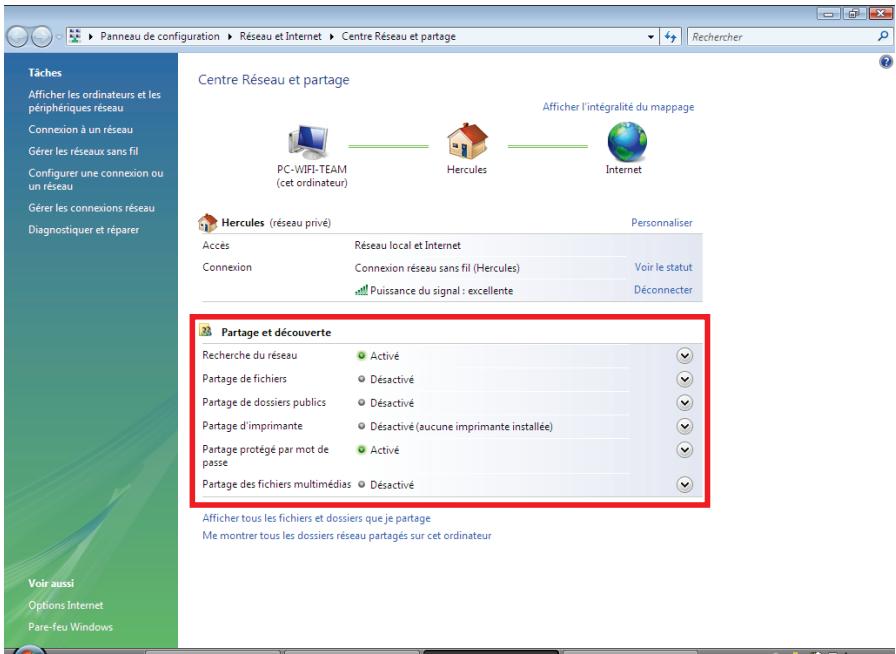Click the Partage de dossiers publics row label

(x=264, y=402)
